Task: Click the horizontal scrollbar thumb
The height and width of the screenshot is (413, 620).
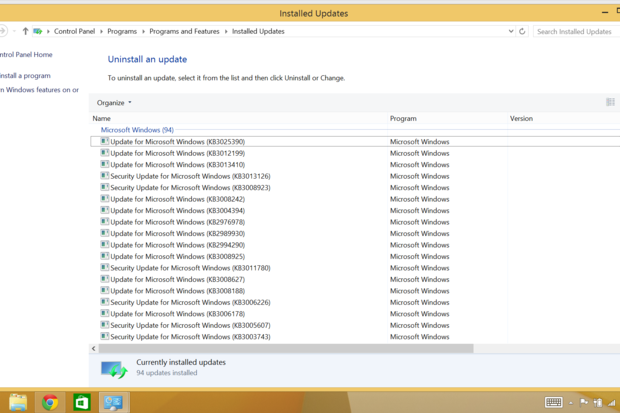Action: tap(286, 349)
